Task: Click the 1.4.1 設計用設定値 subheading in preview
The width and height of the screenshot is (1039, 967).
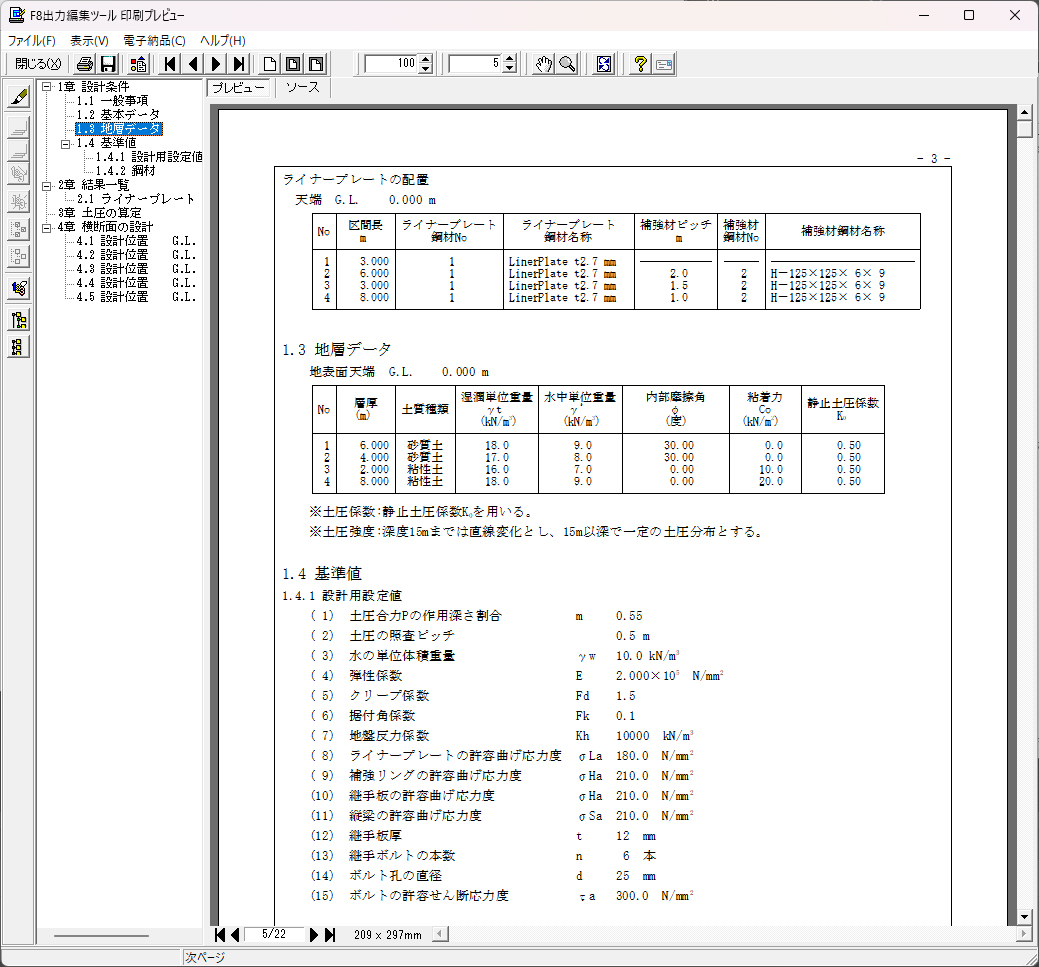Action: click(x=342, y=596)
